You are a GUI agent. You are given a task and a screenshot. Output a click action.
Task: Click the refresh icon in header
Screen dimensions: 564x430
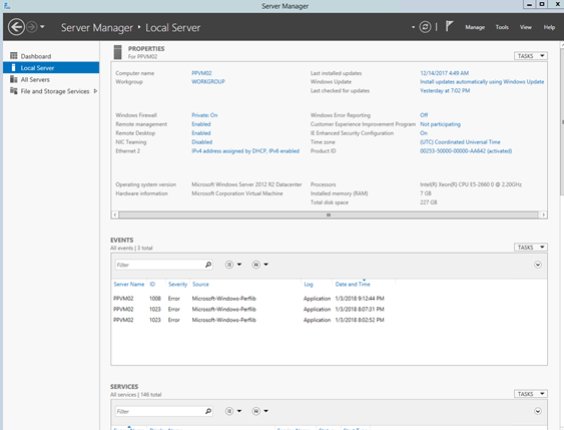[425, 27]
